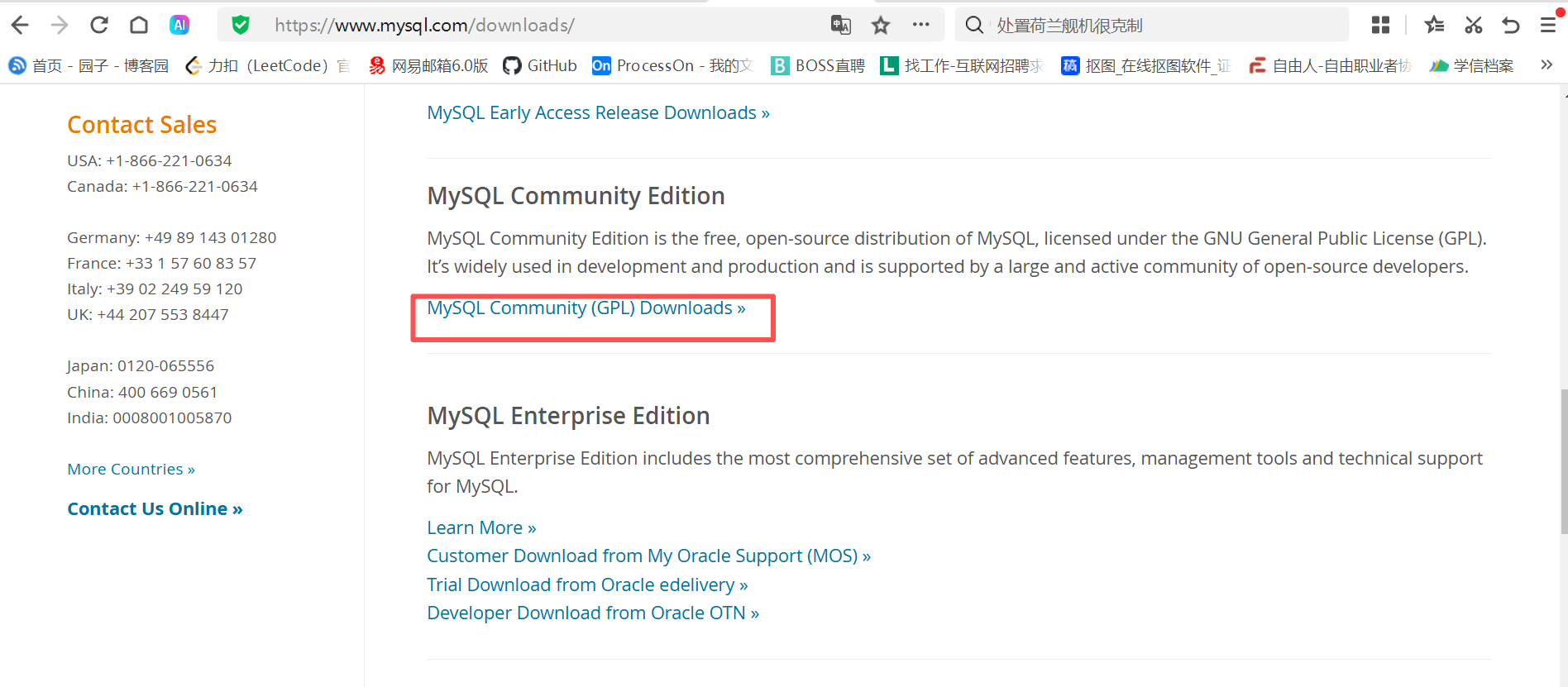1568x687 pixels.
Task: Click the China: 400 669 0561 line
Action: [142, 392]
